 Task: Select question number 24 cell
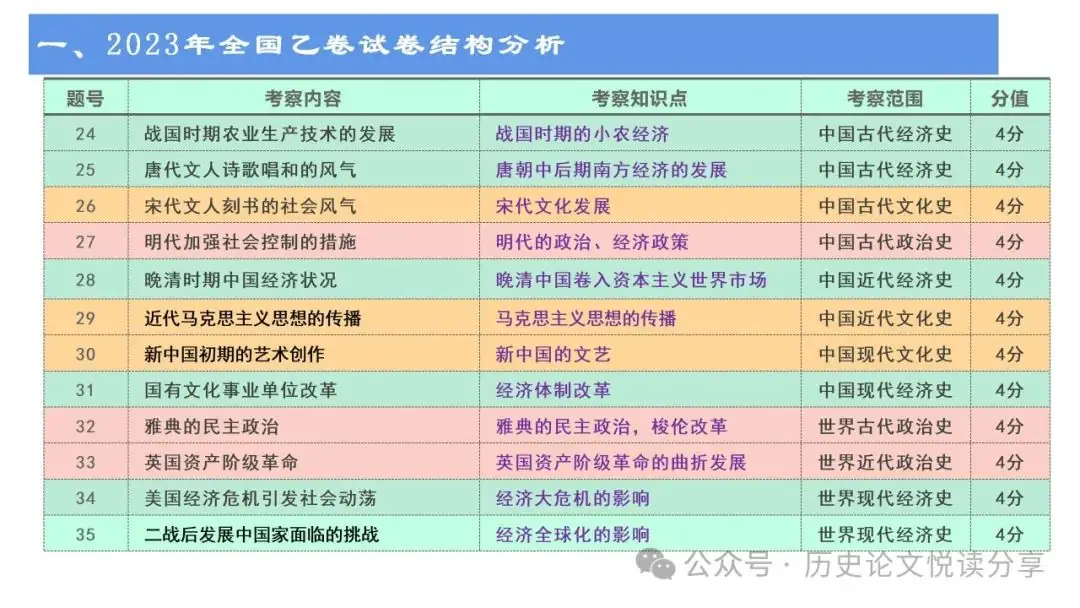[85, 134]
